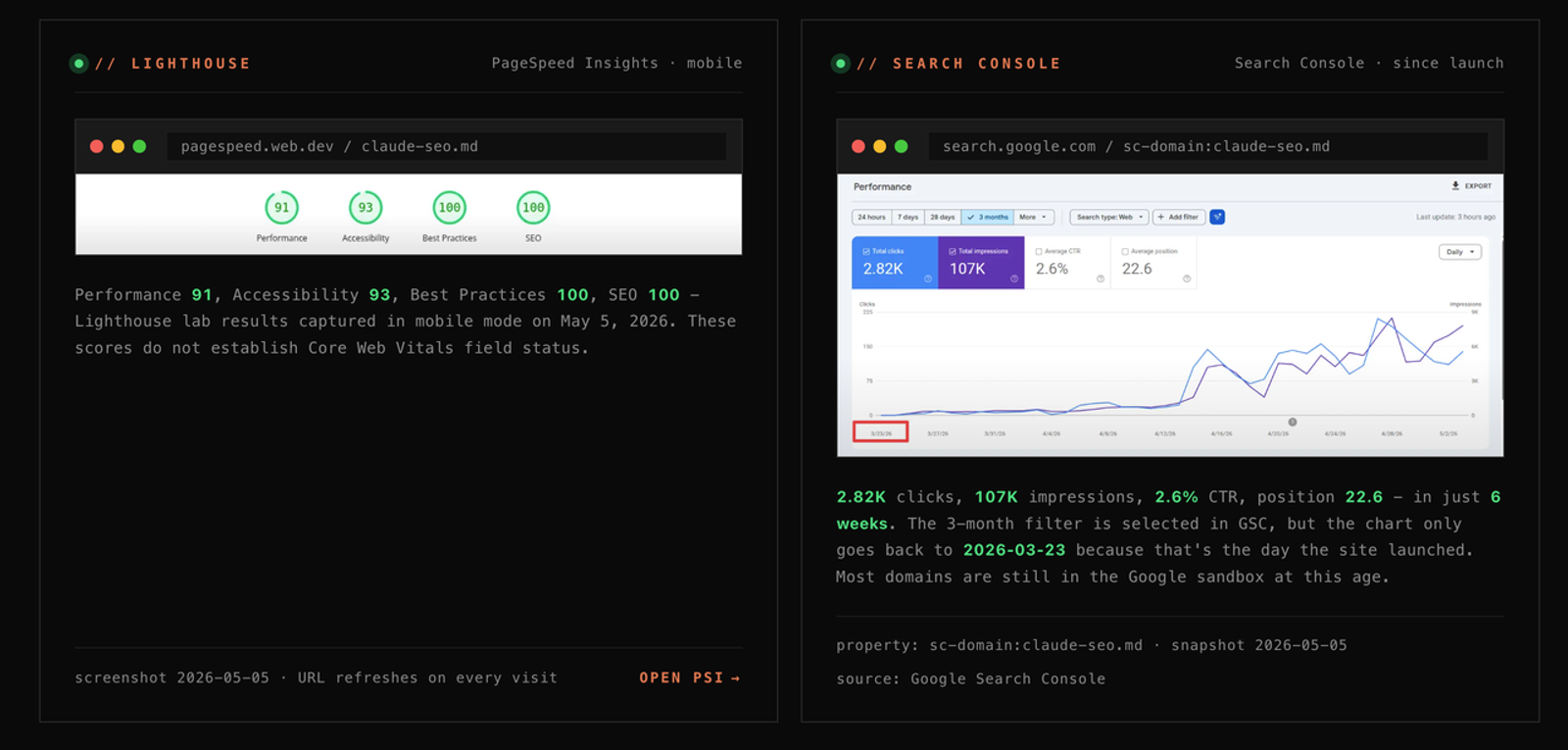This screenshot has width=1568, height=750.
Task: Click the chart annotation marker numbered 1
Action: click(1293, 422)
